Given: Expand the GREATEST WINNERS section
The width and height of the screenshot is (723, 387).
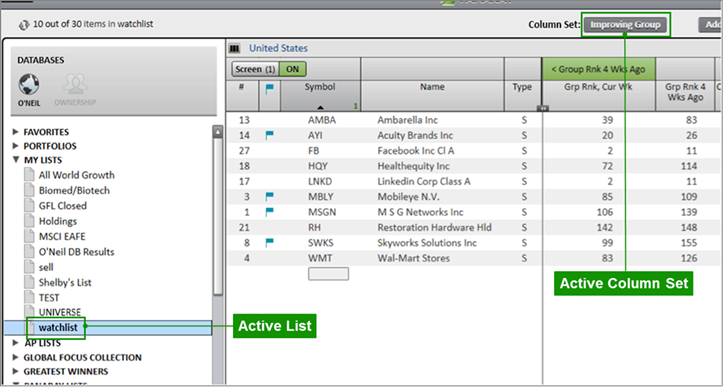Looking at the screenshot, I should [16, 371].
